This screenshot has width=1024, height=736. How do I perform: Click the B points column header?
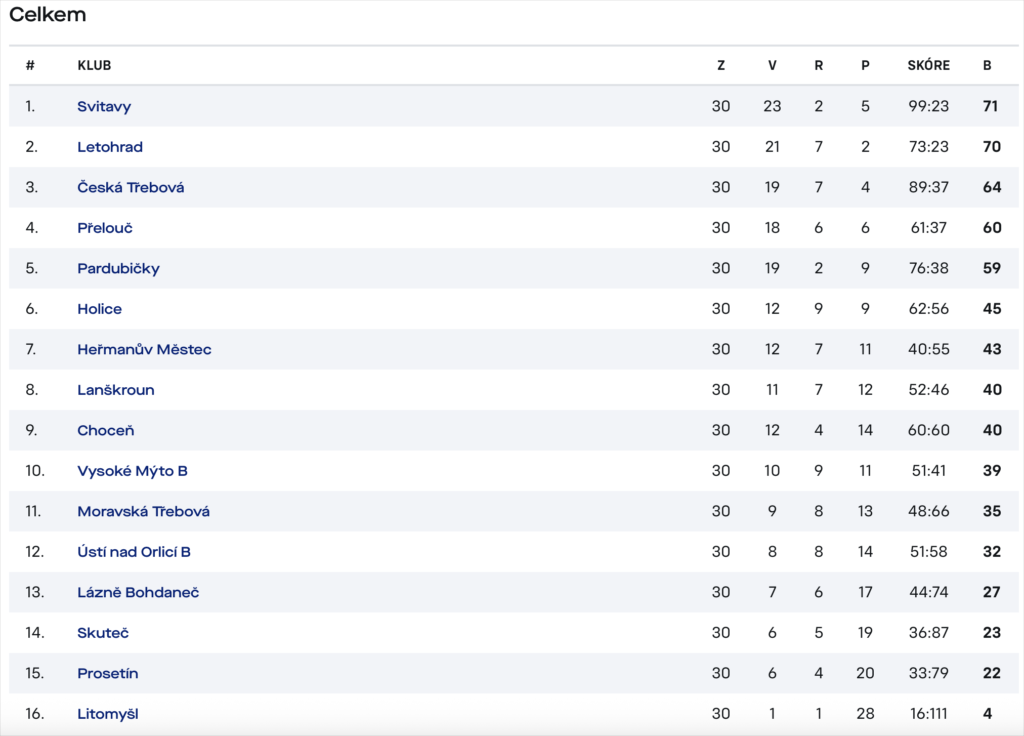[x=987, y=65]
